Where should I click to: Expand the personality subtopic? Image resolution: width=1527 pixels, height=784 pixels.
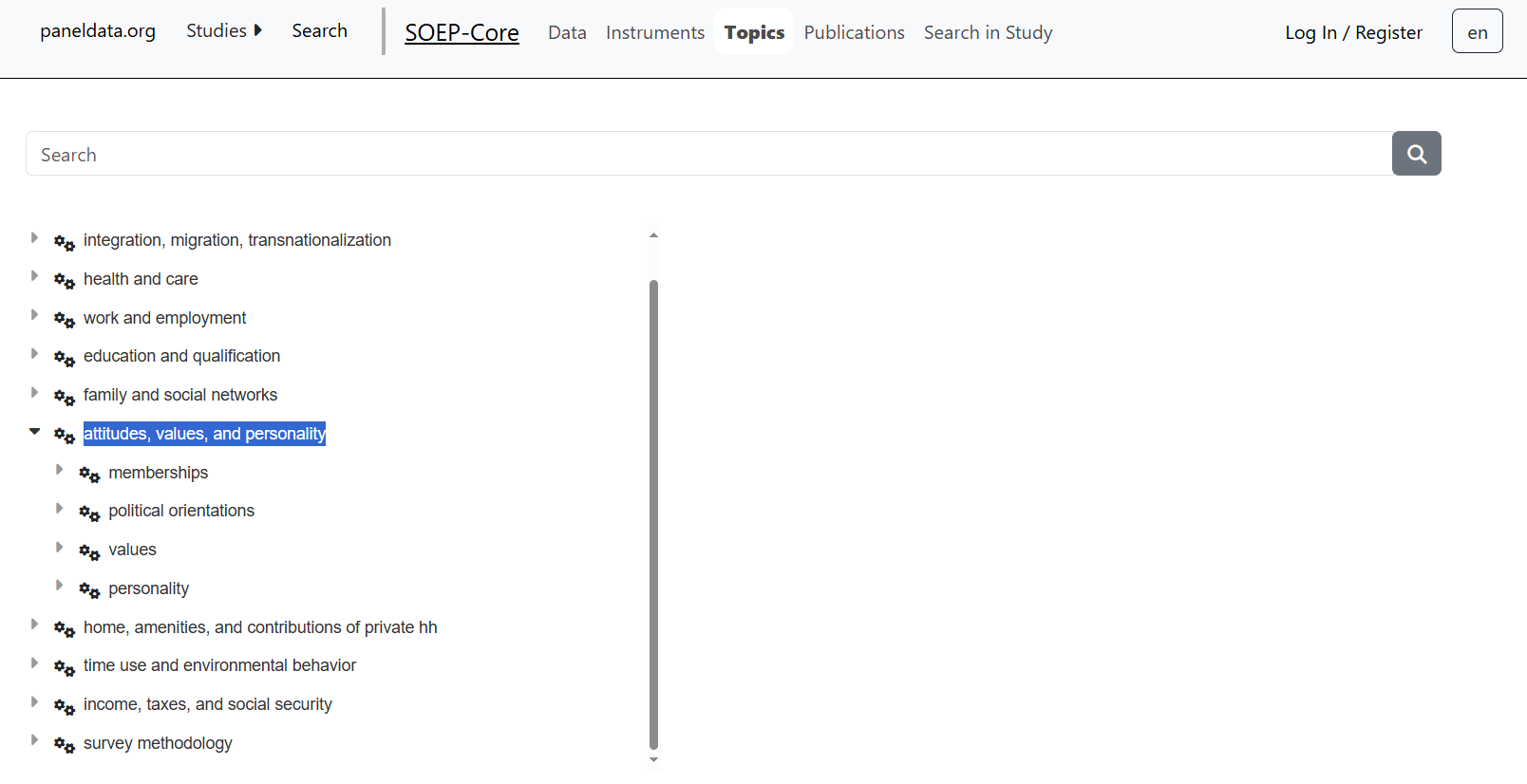coord(59,586)
